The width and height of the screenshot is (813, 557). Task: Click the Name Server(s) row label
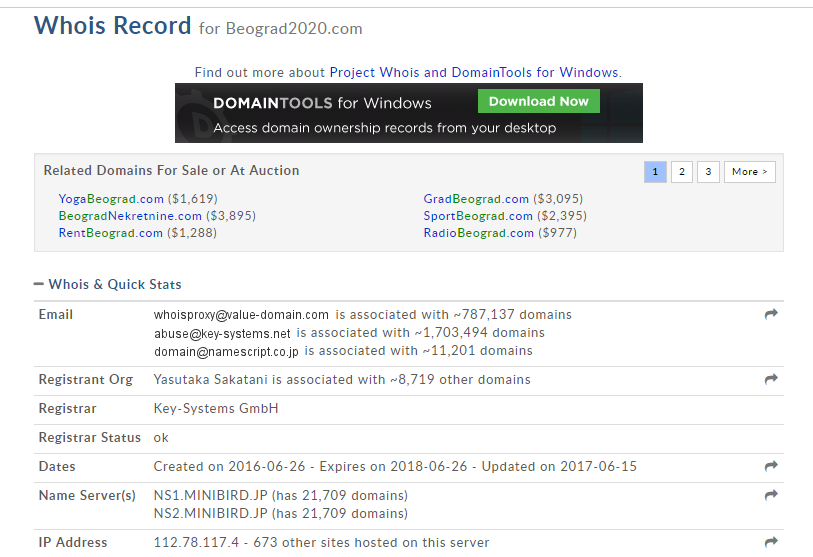(87, 495)
